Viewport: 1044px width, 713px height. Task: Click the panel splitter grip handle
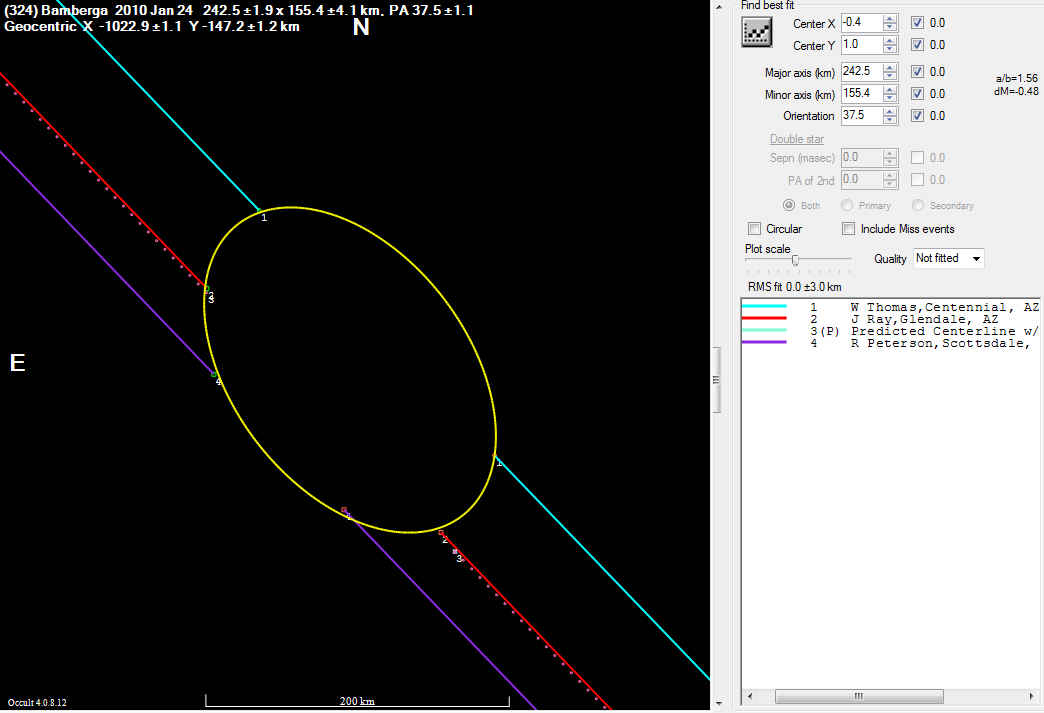[x=715, y=379]
